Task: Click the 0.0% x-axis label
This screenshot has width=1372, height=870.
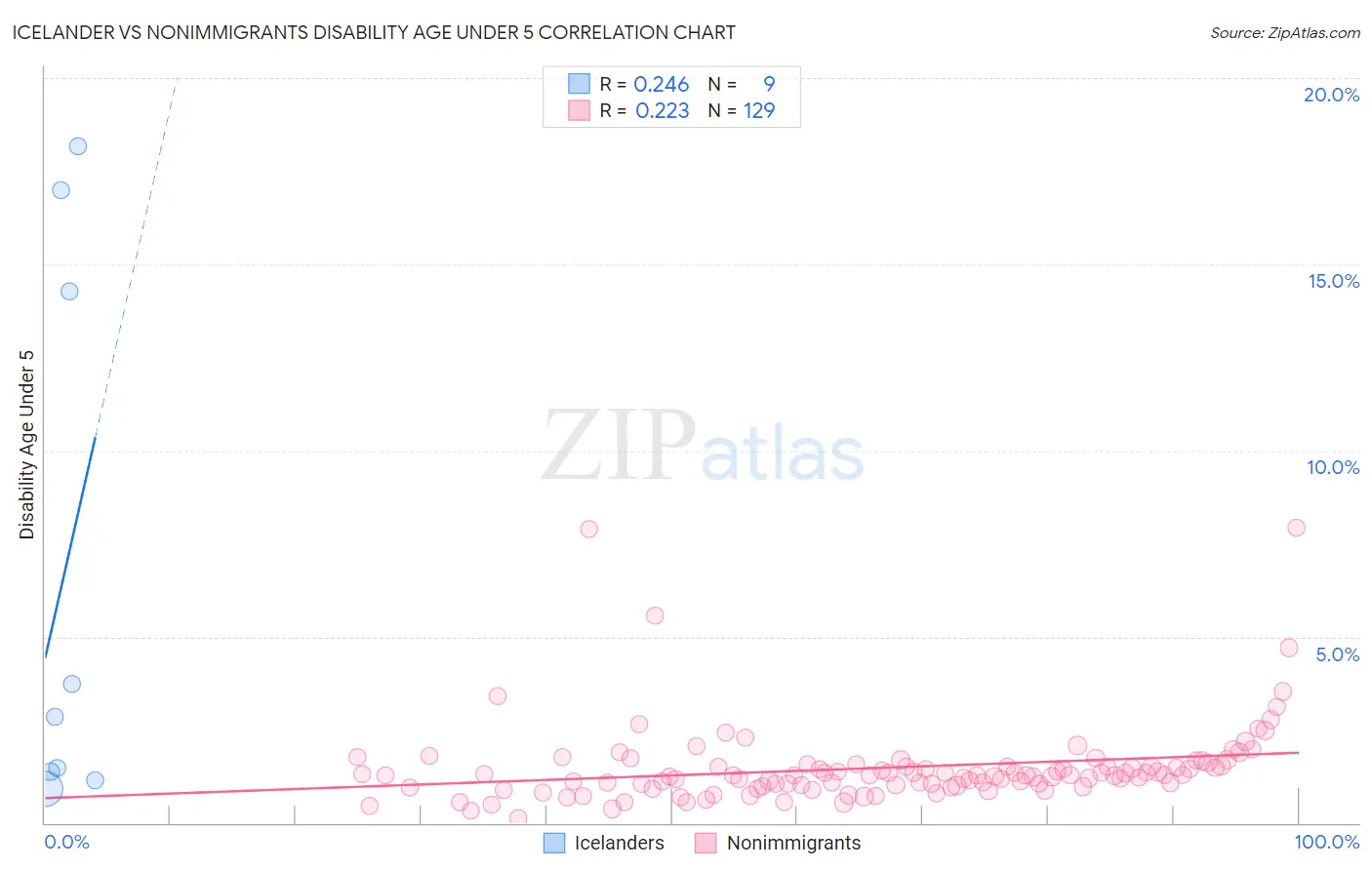Action: pos(67,842)
